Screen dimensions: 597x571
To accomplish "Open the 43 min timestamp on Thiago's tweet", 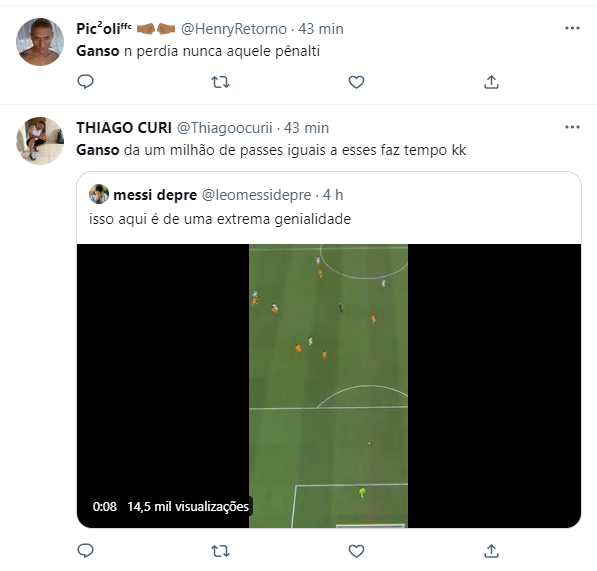I will (306, 128).
